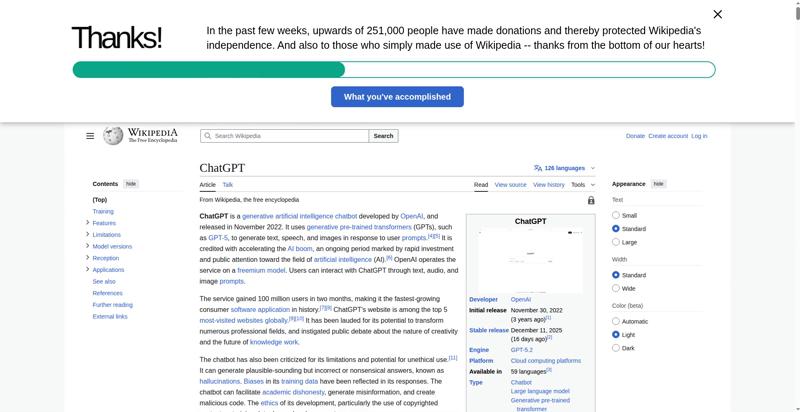Close the donation thanks banner
The width and height of the screenshot is (800, 412).
tap(717, 14)
